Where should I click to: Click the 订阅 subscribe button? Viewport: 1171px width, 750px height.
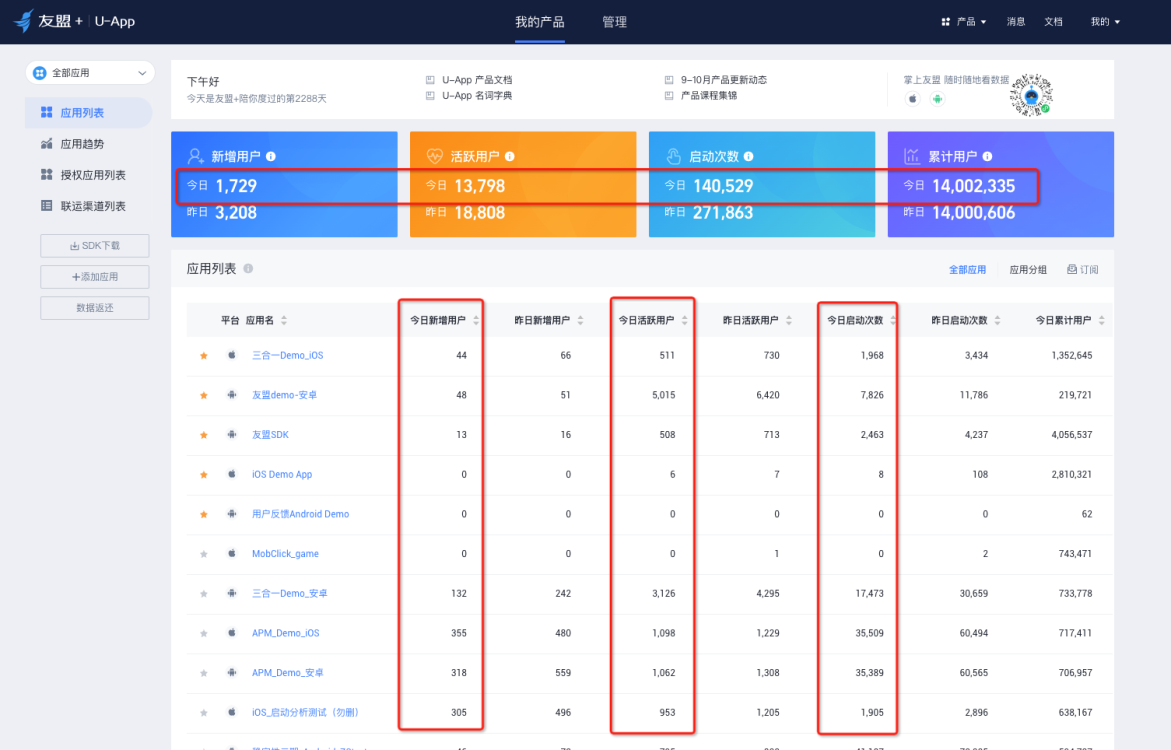pyautogui.click(x=1082, y=270)
